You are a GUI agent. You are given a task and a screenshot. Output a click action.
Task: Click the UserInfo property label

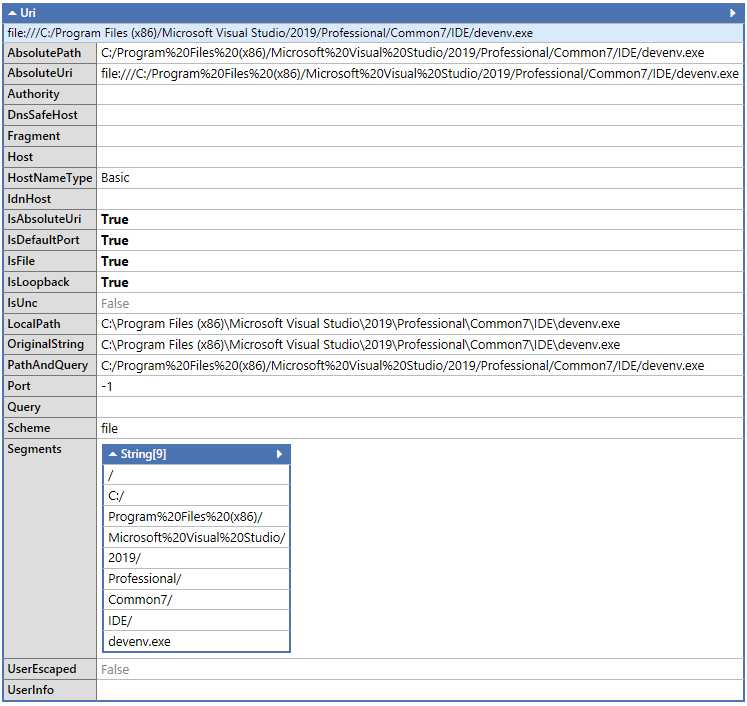tap(30, 691)
